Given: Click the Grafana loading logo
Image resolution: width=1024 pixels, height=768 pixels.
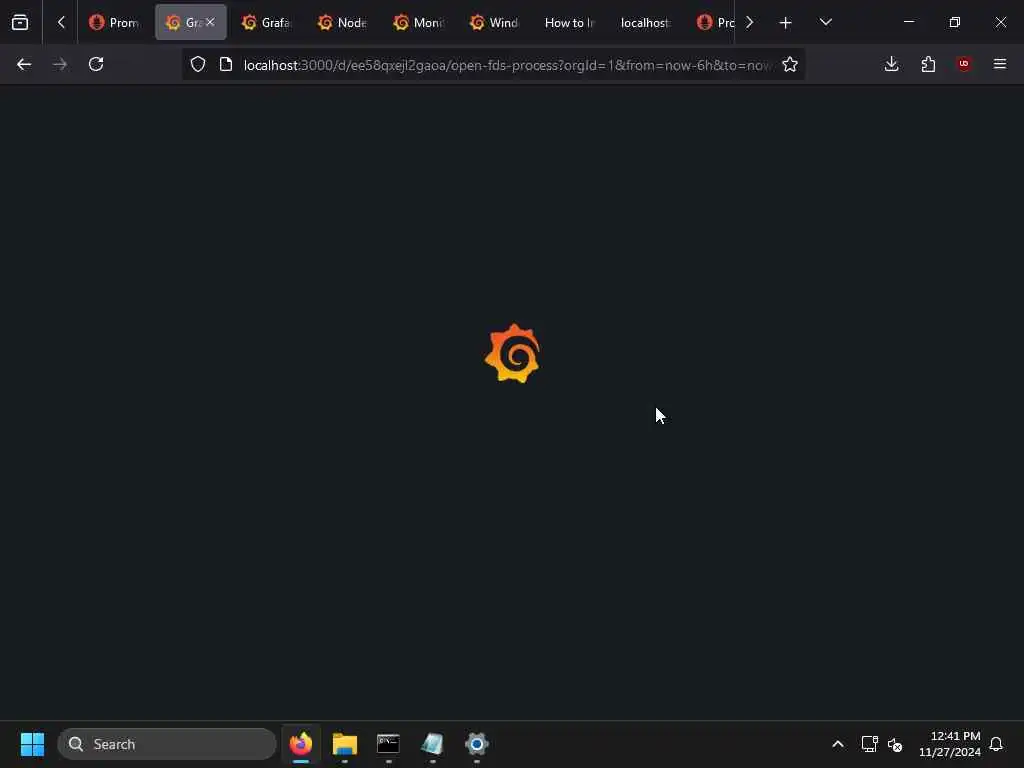Looking at the screenshot, I should coord(513,353).
